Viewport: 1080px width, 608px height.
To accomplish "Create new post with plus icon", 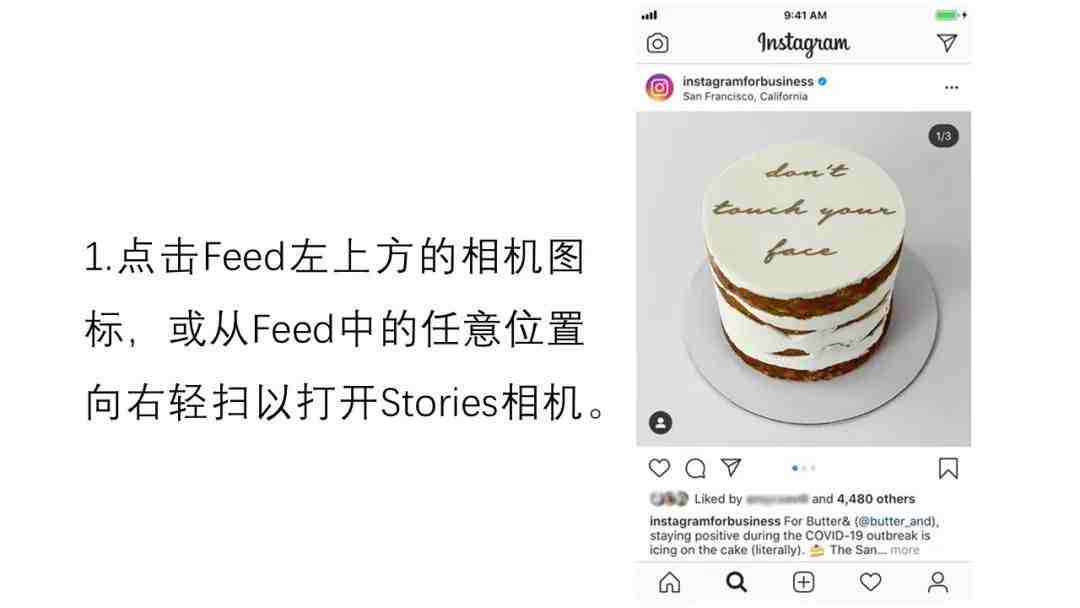I will click(x=803, y=583).
